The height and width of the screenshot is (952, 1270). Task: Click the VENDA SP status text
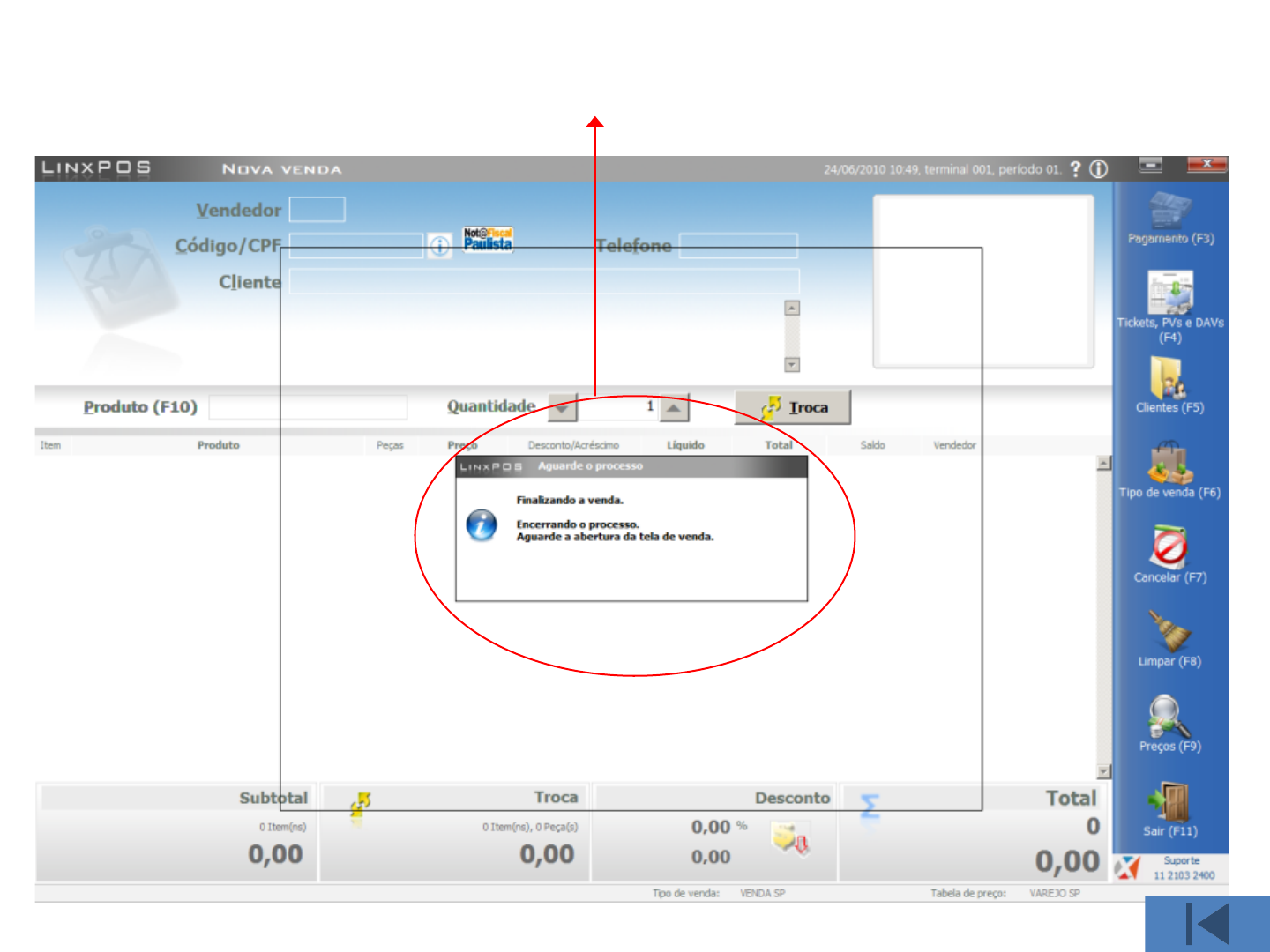[x=762, y=893]
